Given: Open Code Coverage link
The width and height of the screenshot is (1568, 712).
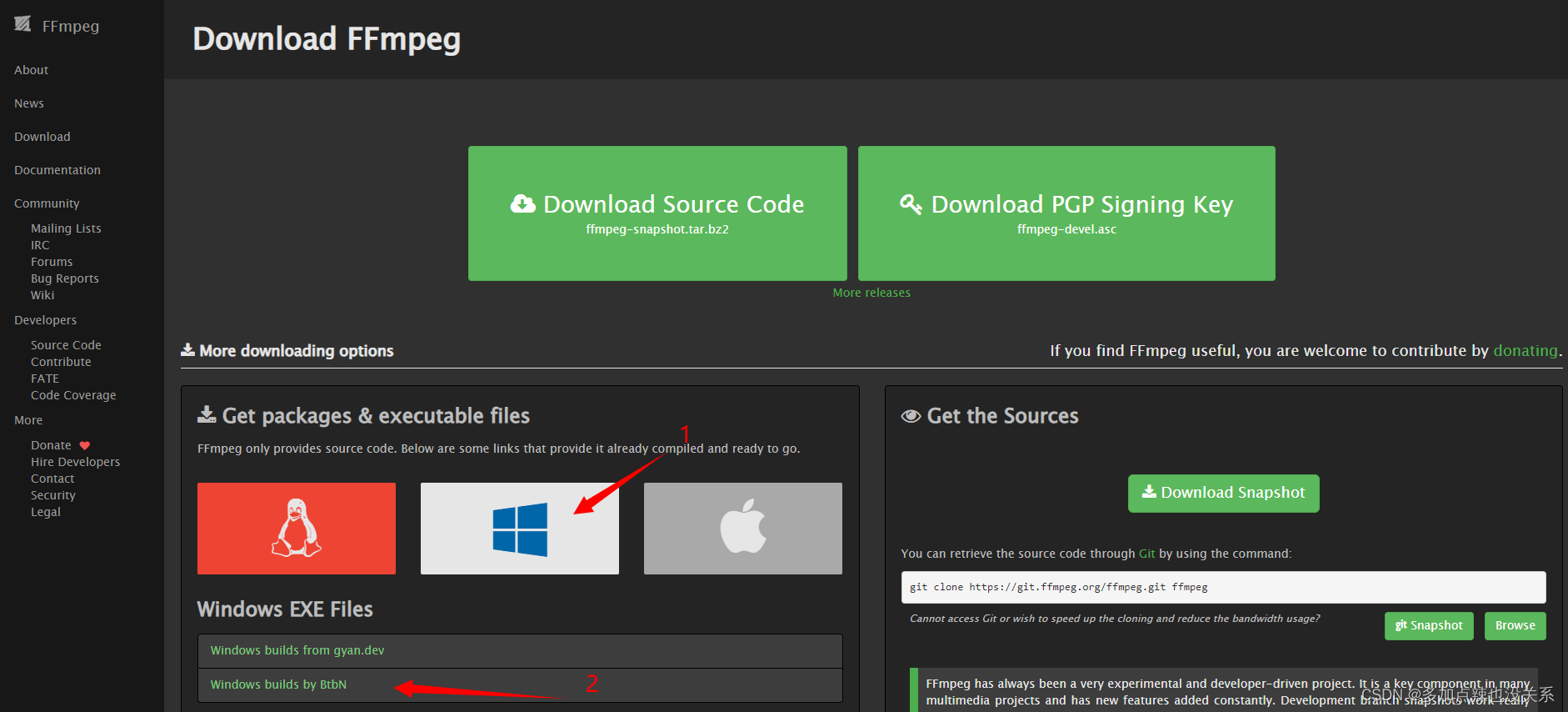Looking at the screenshot, I should pyautogui.click(x=73, y=395).
